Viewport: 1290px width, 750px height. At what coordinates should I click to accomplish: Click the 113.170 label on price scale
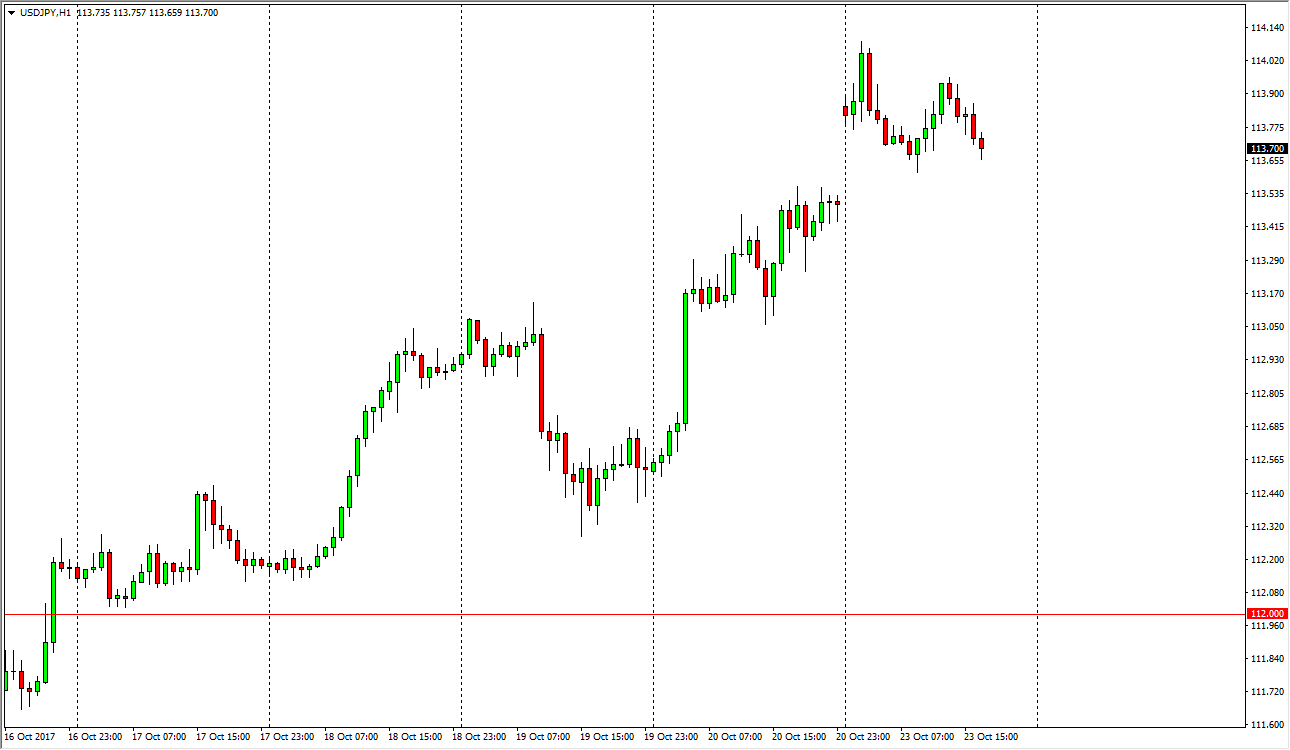pyautogui.click(x=1266, y=294)
